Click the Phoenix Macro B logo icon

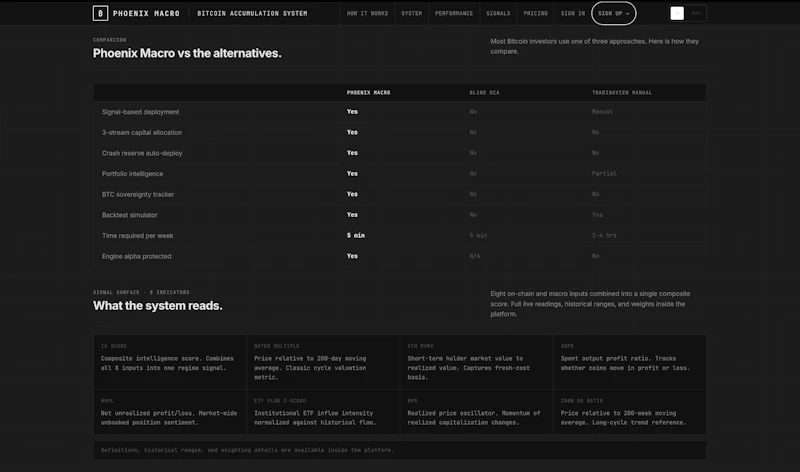point(100,13)
